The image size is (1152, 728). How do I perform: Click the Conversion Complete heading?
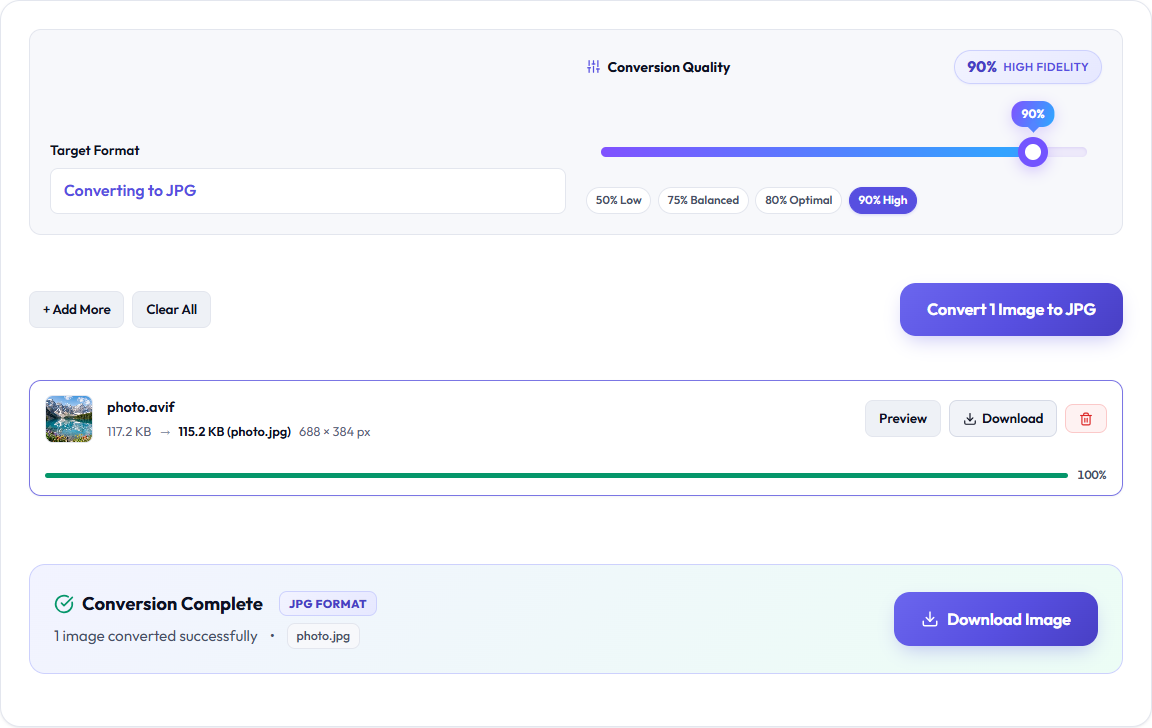click(173, 604)
